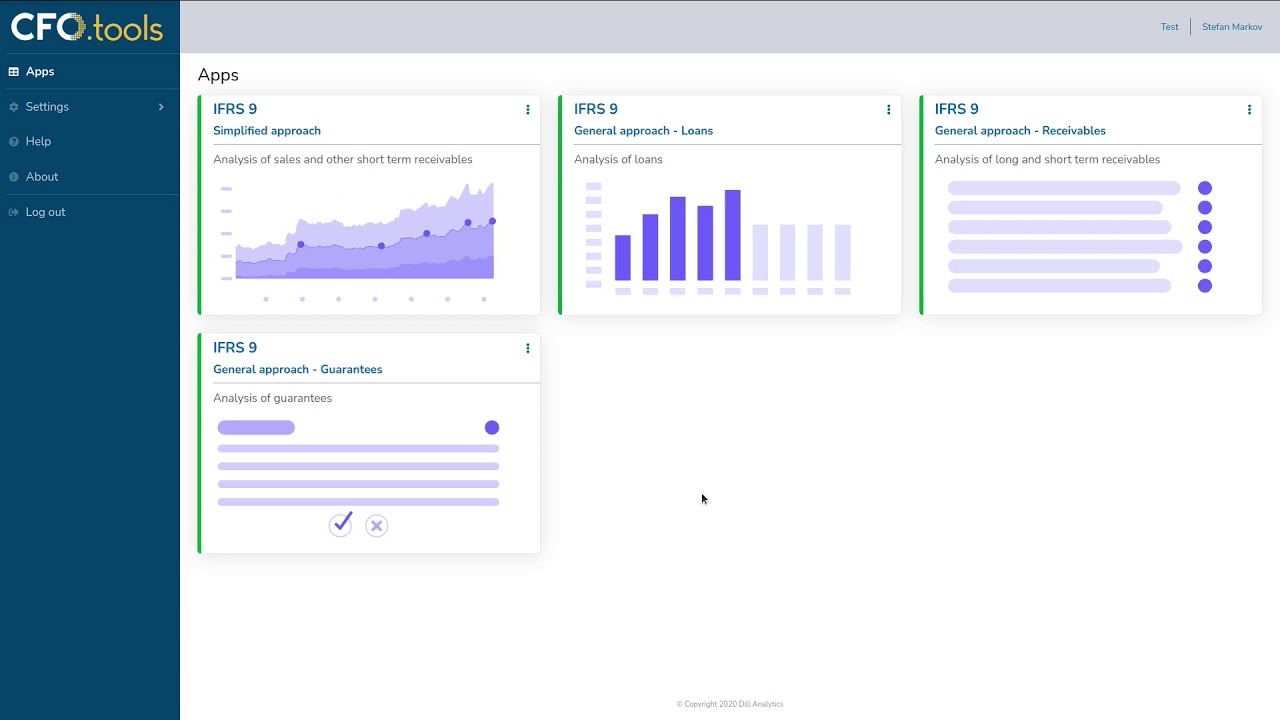Click the form illustration of Guarantees card
Viewport: 1280px width, 720px height.
358,478
